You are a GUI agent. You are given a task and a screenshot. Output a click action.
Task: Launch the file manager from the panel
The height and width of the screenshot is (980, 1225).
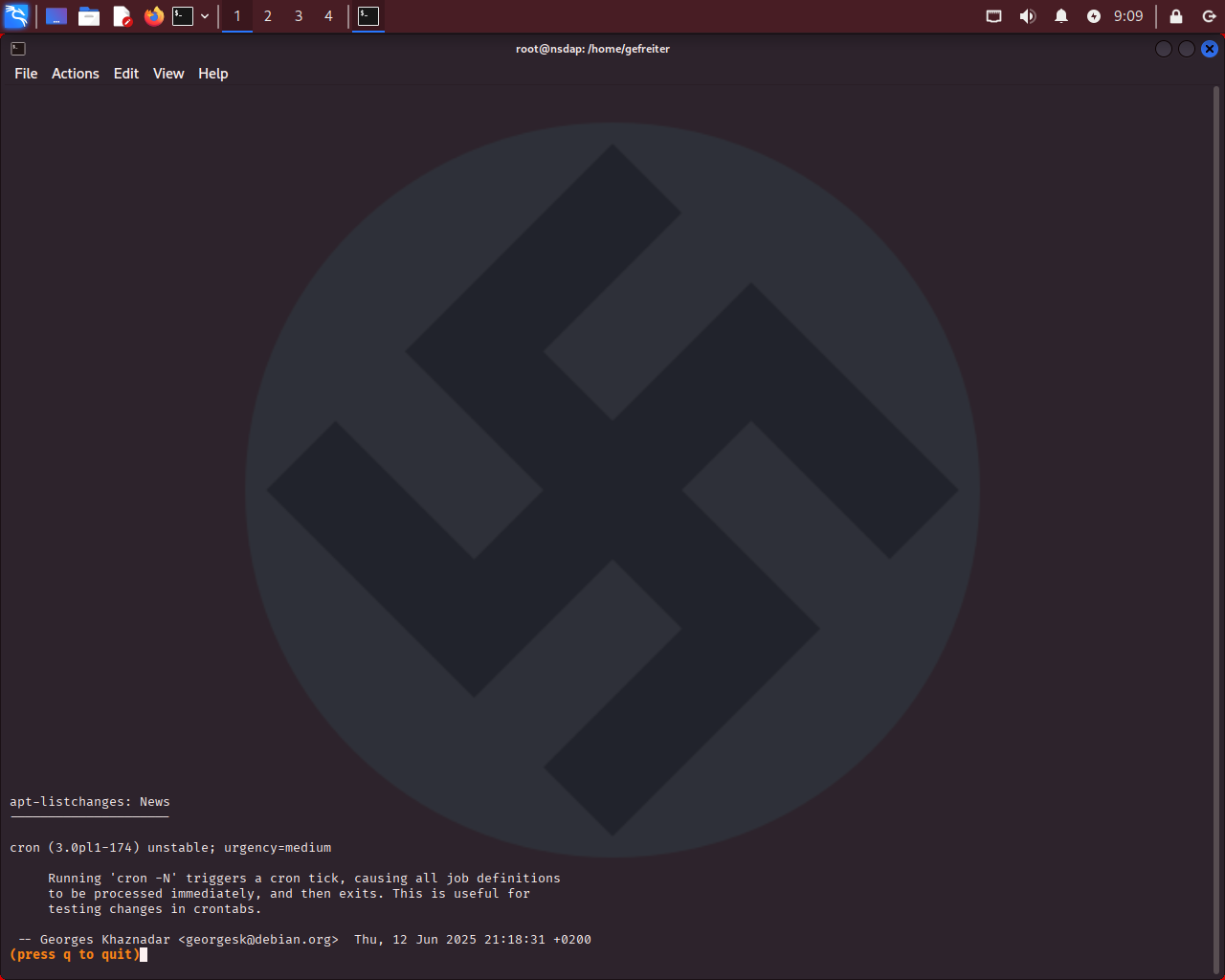89,16
